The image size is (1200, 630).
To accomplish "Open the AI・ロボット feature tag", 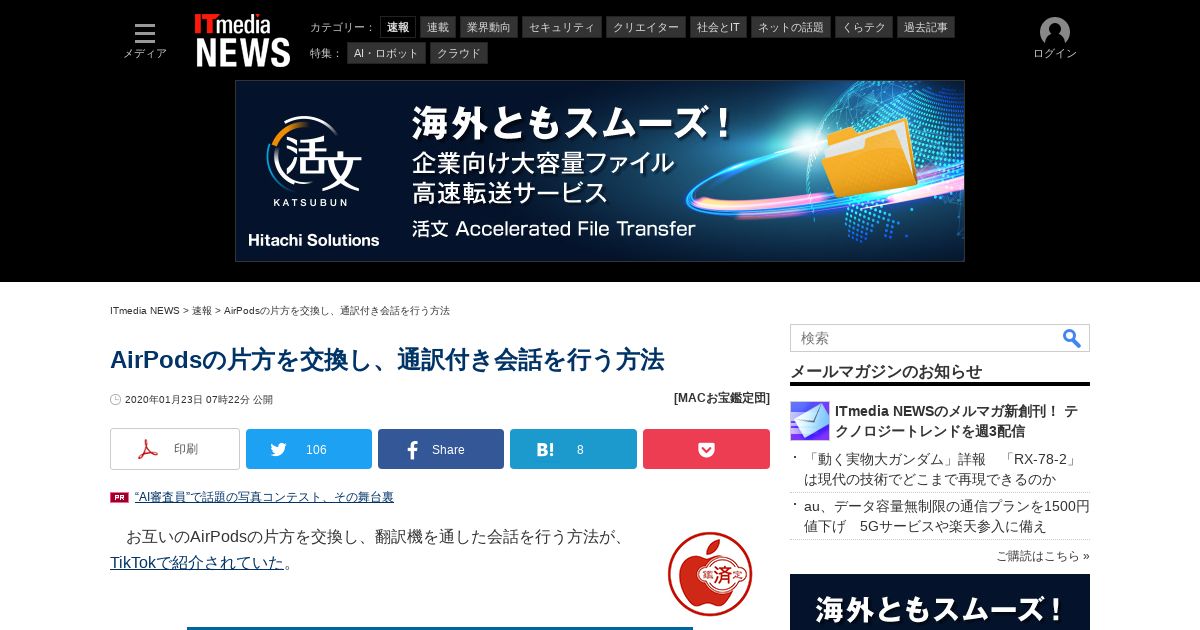I will click(387, 53).
